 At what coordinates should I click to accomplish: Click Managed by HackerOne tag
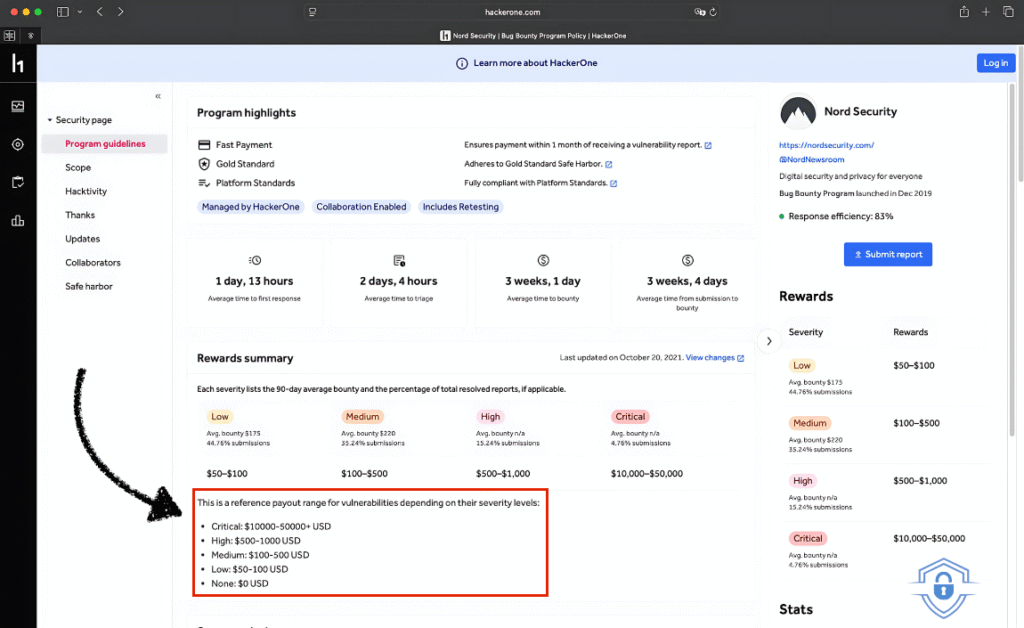click(x=251, y=207)
